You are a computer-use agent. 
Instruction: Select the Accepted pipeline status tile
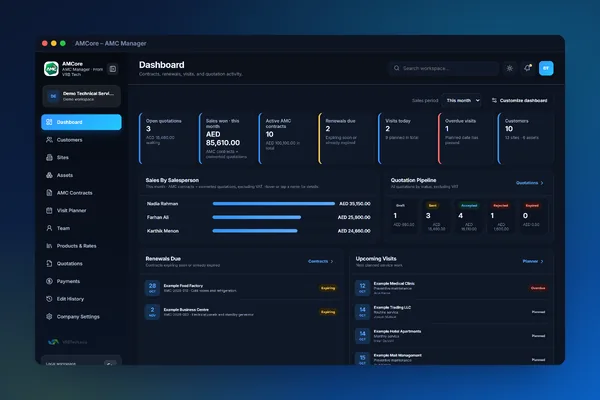468,216
